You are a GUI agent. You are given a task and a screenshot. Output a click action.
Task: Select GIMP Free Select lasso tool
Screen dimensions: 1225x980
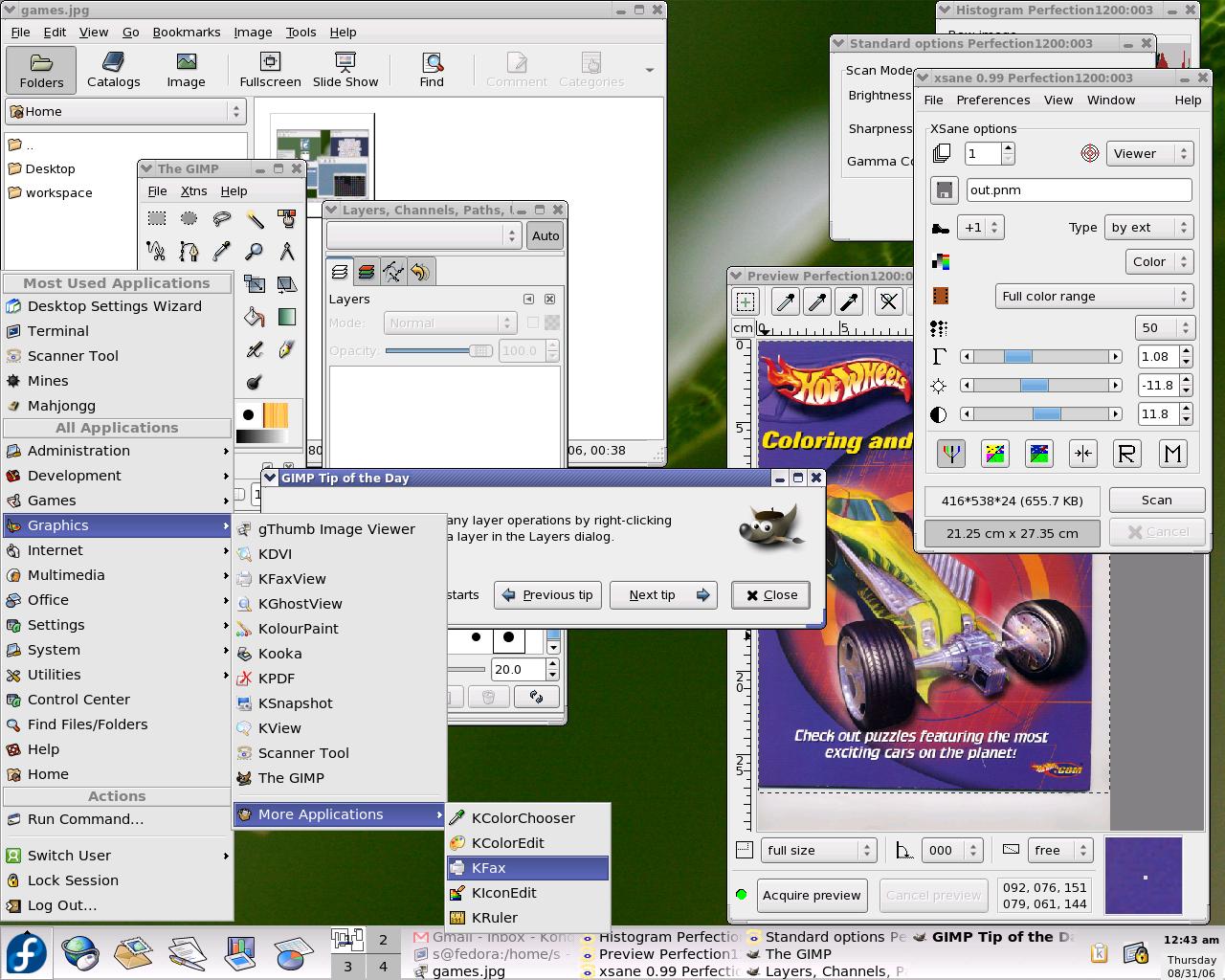coord(222,219)
